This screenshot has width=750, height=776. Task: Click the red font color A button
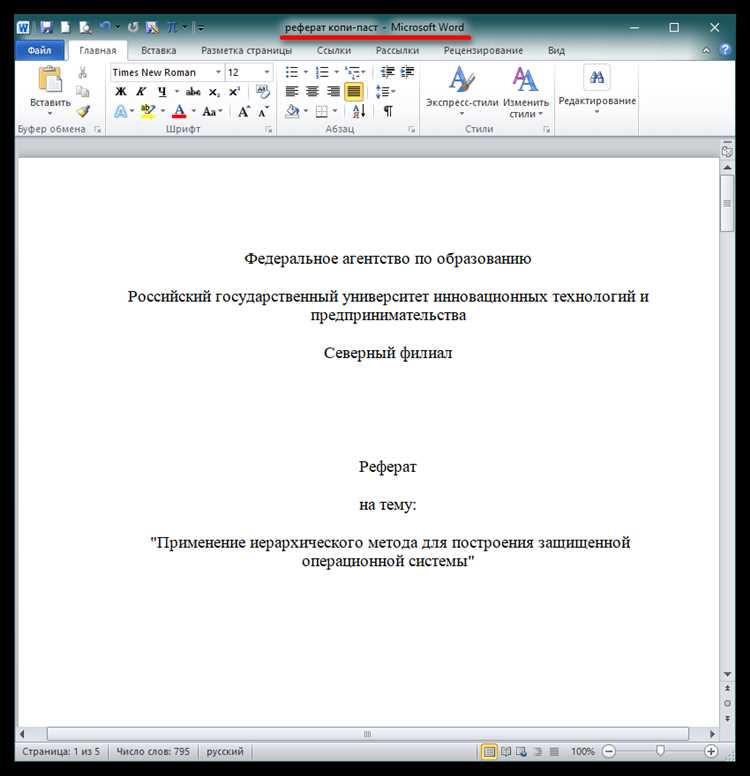(x=179, y=111)
